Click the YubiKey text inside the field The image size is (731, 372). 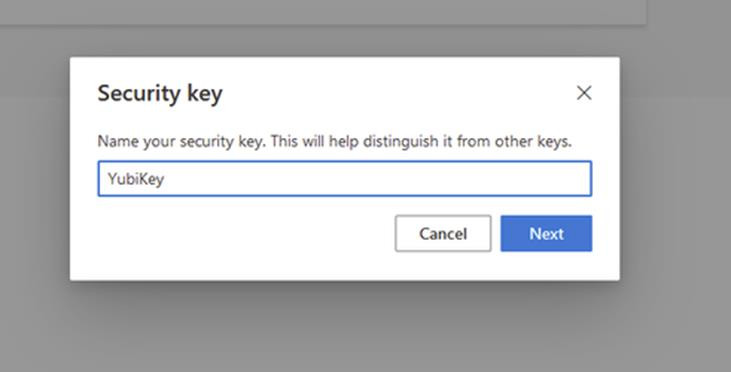tap(136, 179)
